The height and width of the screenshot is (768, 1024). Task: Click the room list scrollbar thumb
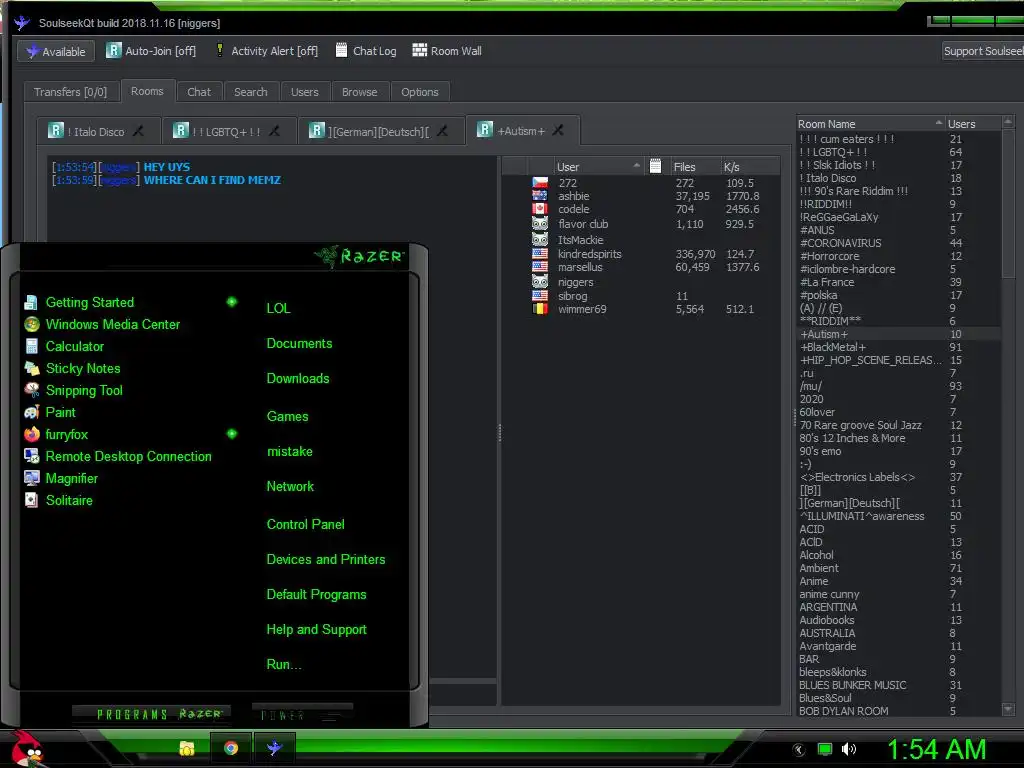[x=1008, y=204]
